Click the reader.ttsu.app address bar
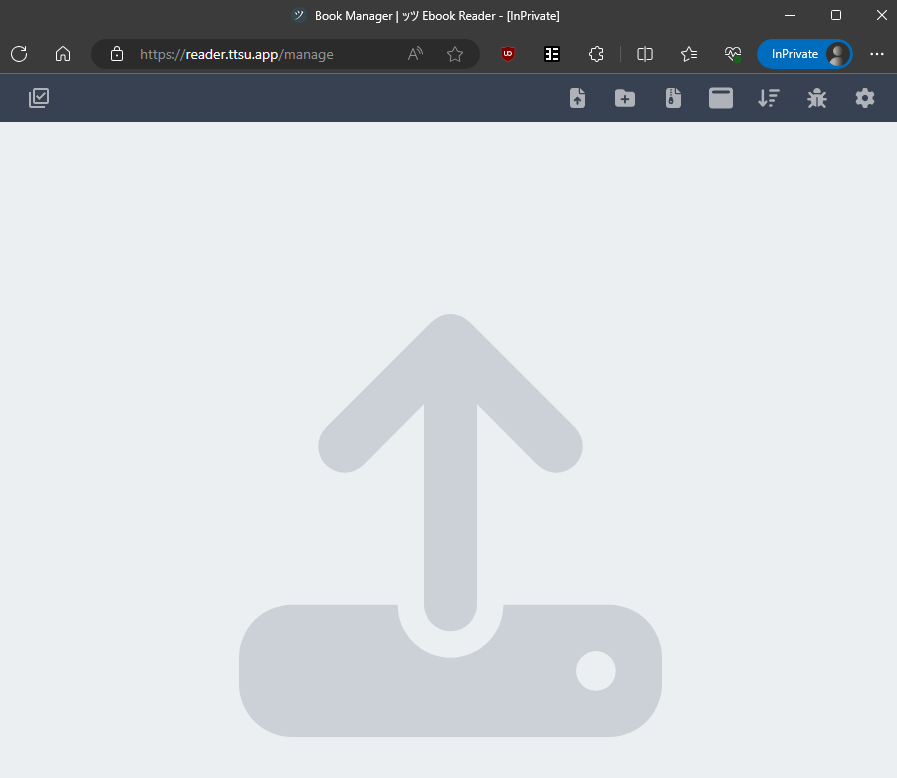 260,54
